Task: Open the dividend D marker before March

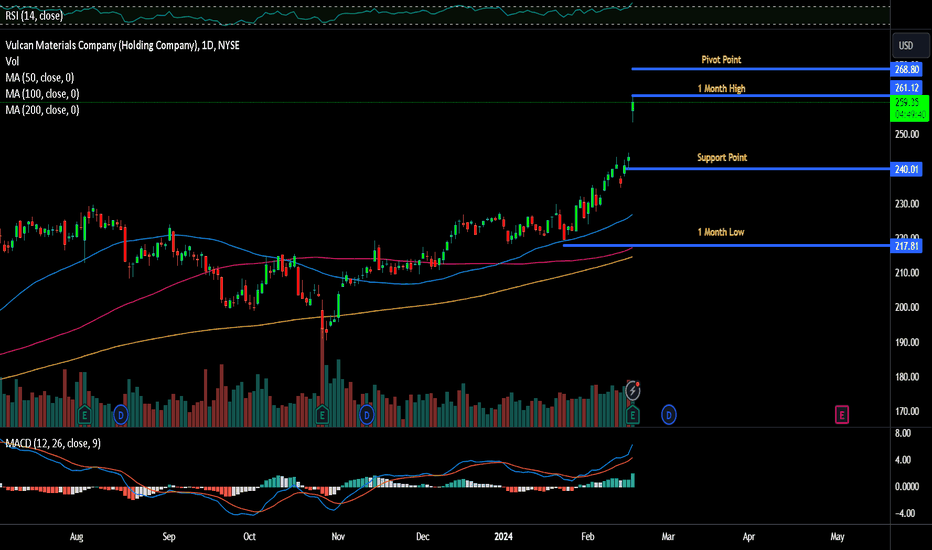Action: tap(669, 414)
